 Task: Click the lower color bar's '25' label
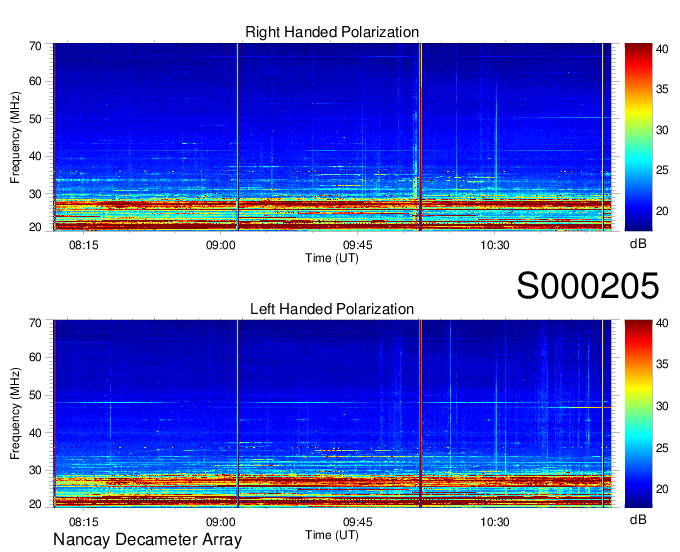pos(662,447)
